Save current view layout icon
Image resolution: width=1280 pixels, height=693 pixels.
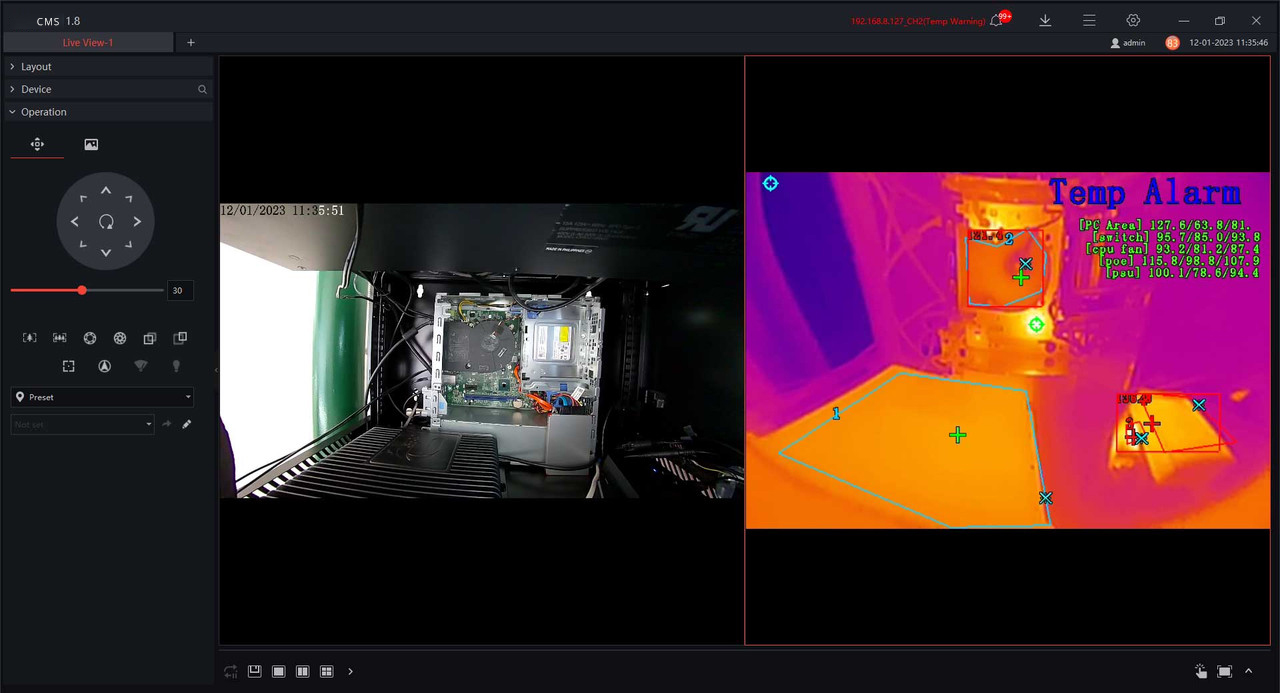[x=255, y=671]
